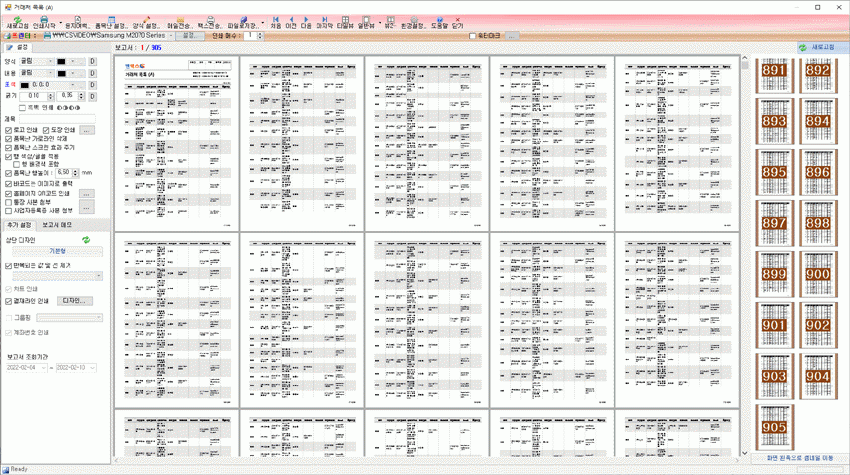Go to next page 다음
This screenshot has width=850, height=475.
(306, 23)
